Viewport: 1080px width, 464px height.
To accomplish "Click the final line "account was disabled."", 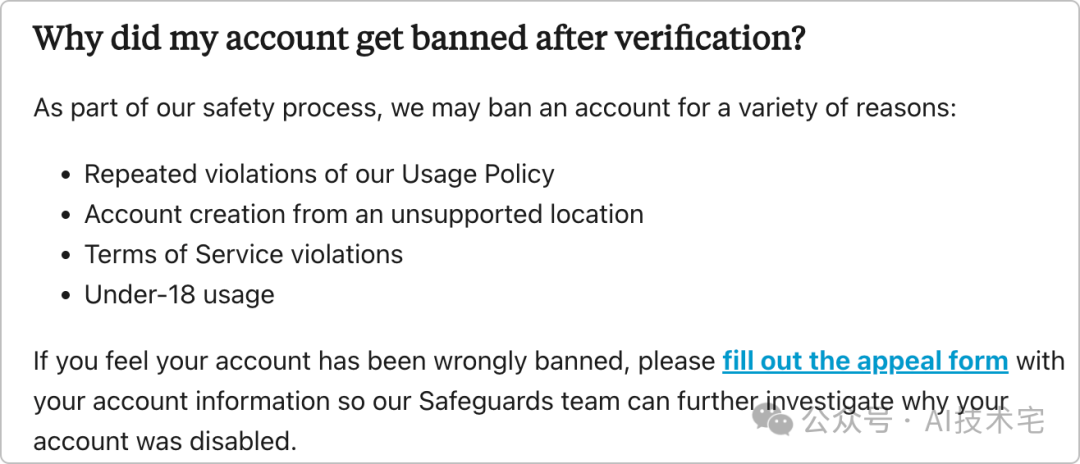I will [165, 440].
